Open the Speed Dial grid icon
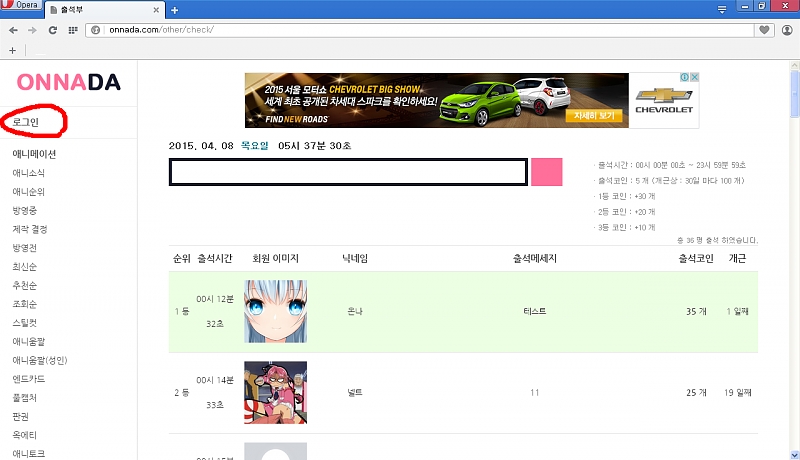800x460 pixels. coord(73,30)
